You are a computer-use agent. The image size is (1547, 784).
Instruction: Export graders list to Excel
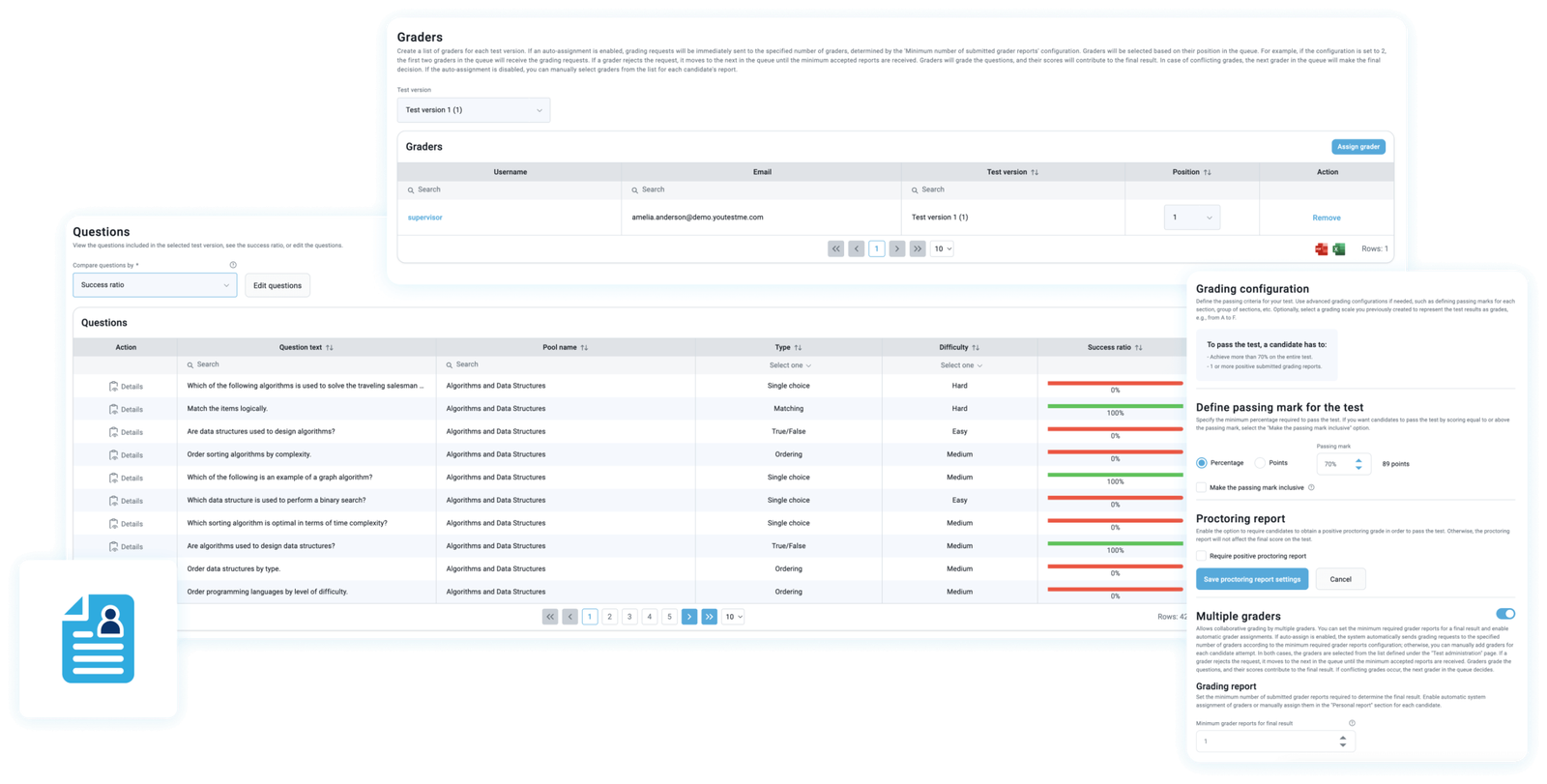[x=1338, y=249]
